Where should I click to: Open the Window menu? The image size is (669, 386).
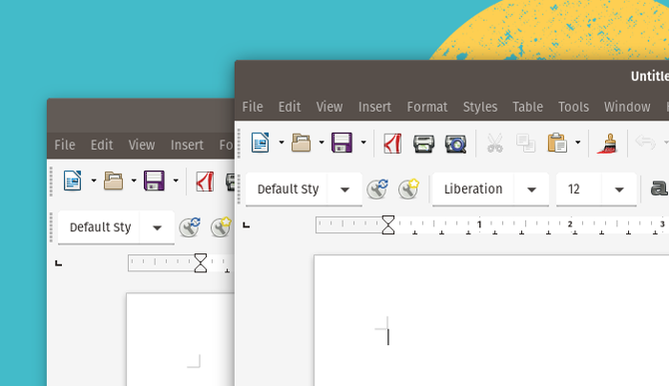pyautogui.click(x=627, y=107)
